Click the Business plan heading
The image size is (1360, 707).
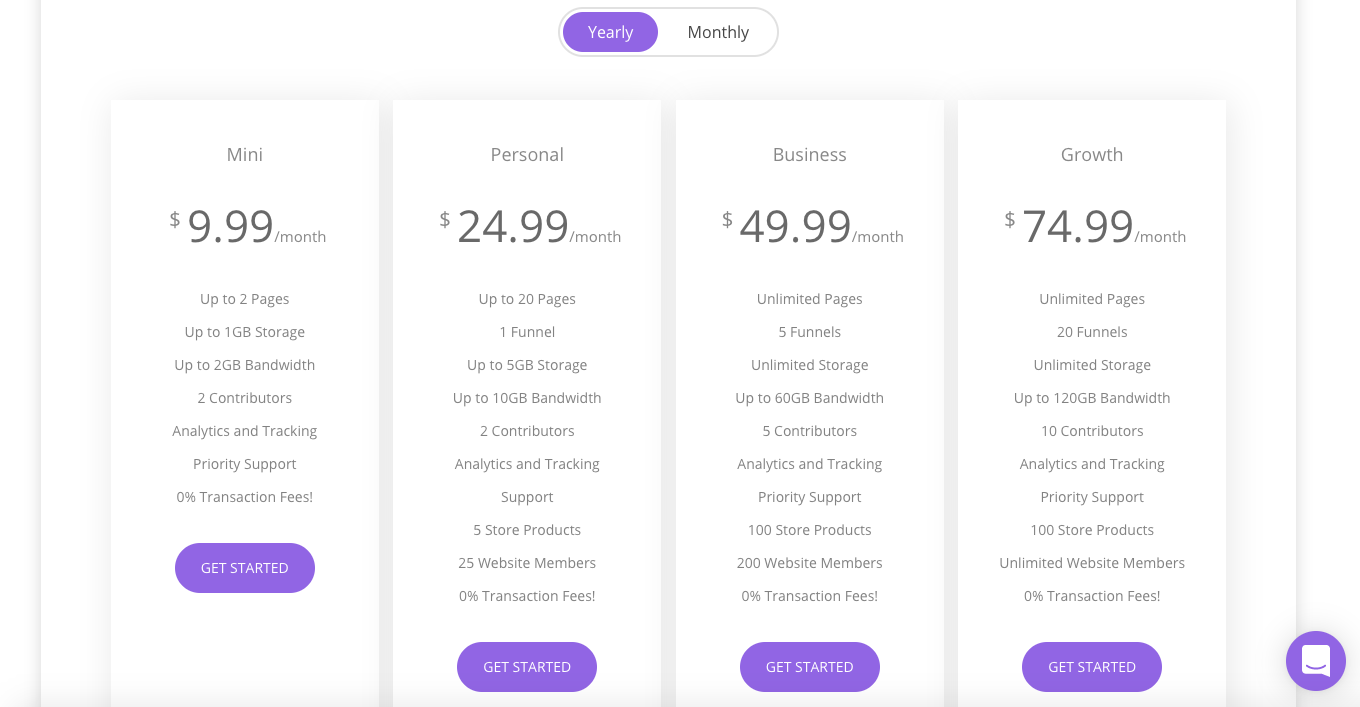coord(810,155)
